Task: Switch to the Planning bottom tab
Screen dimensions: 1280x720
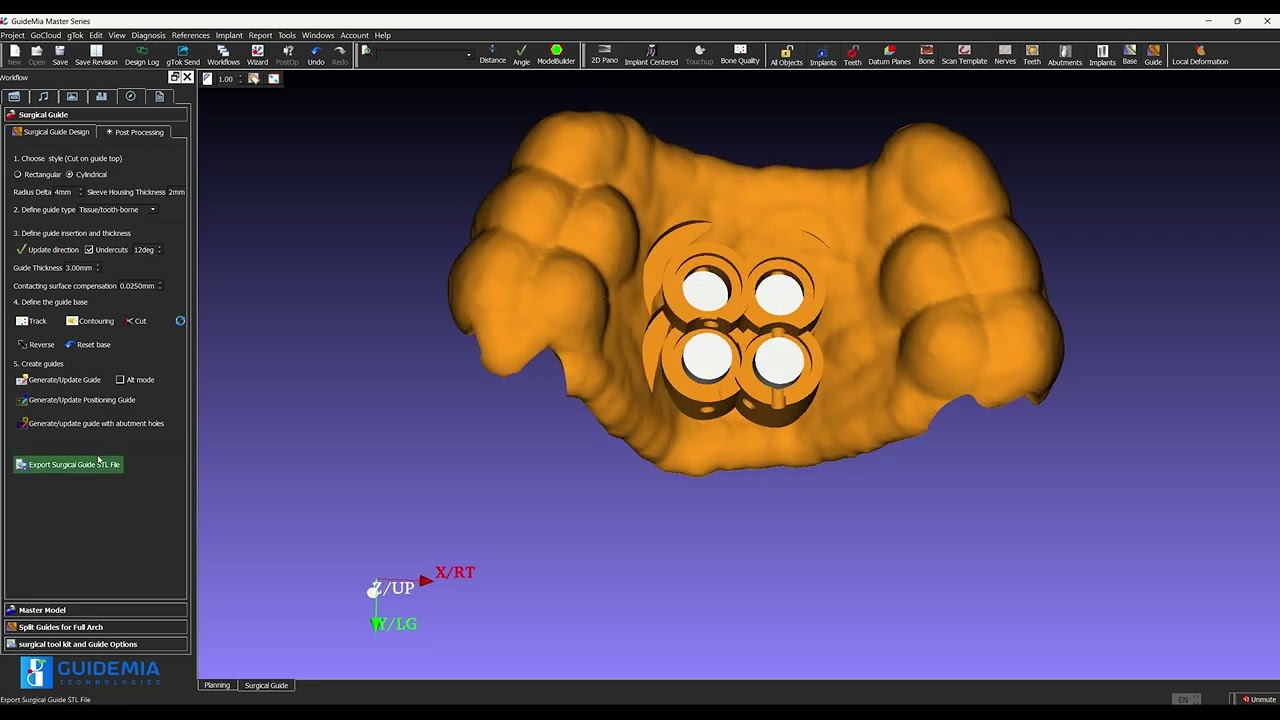Action: pyautogui.click(x=217, y=685)
